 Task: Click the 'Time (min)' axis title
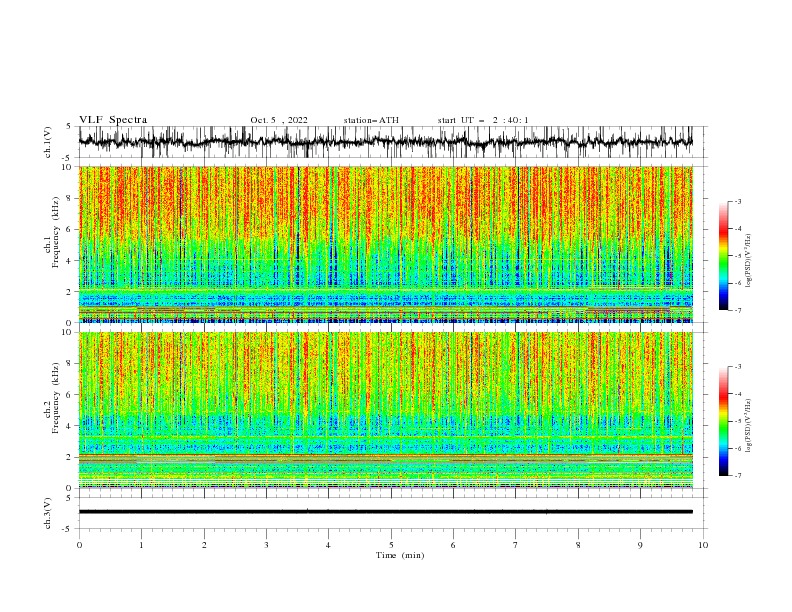tap(400, 555)
